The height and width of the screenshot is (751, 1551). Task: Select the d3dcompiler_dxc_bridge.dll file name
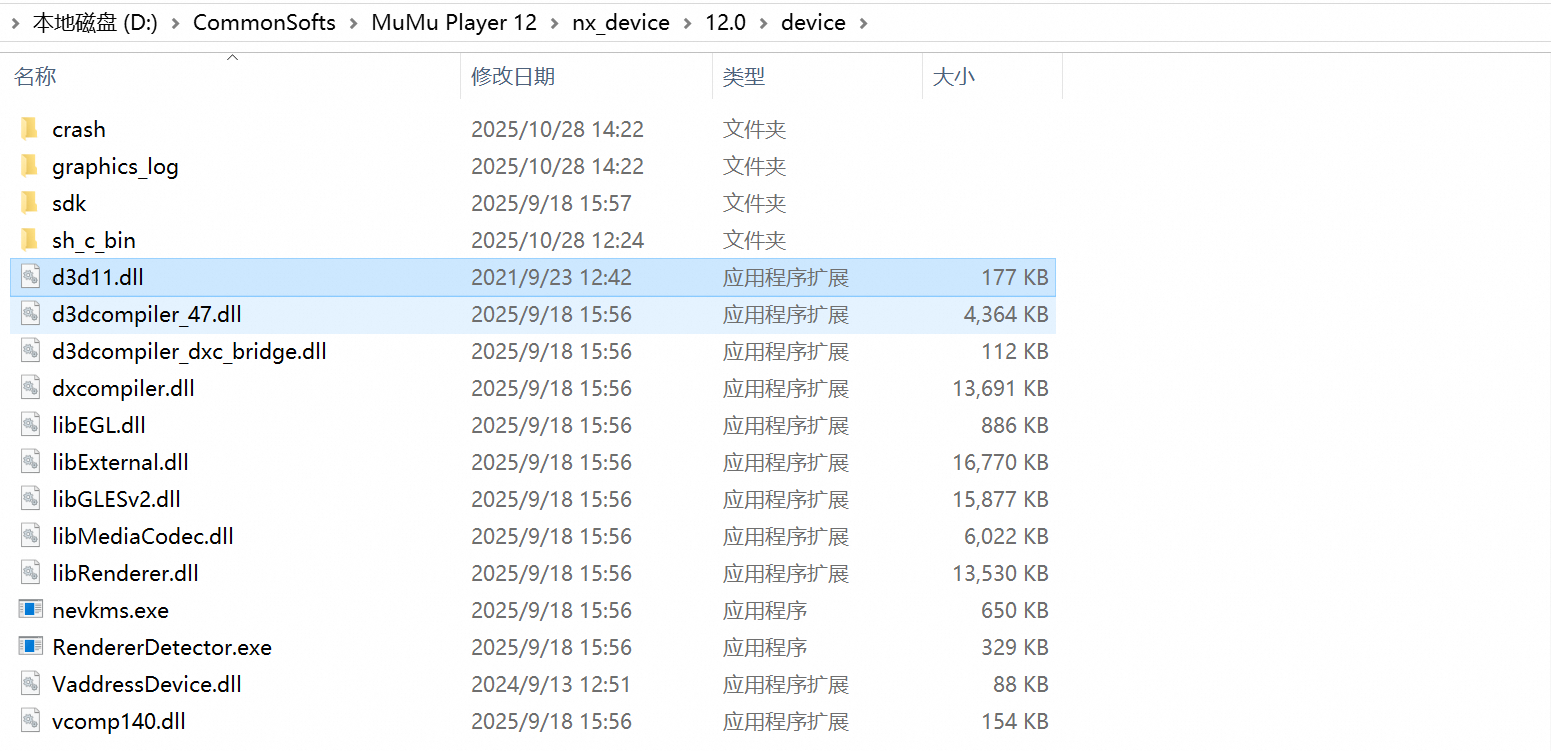[189, 352]
